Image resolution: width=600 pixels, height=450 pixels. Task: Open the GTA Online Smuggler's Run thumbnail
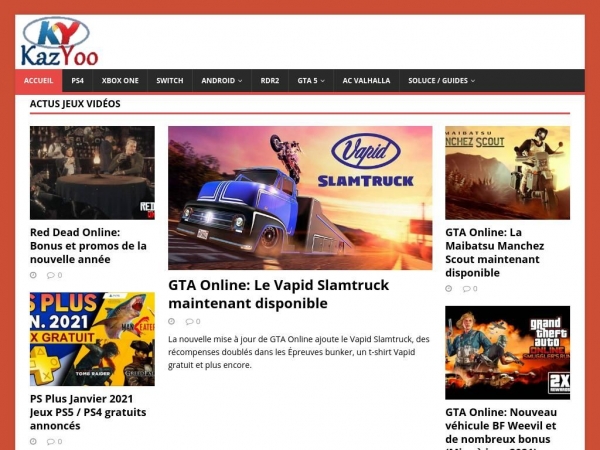point(507,352)
